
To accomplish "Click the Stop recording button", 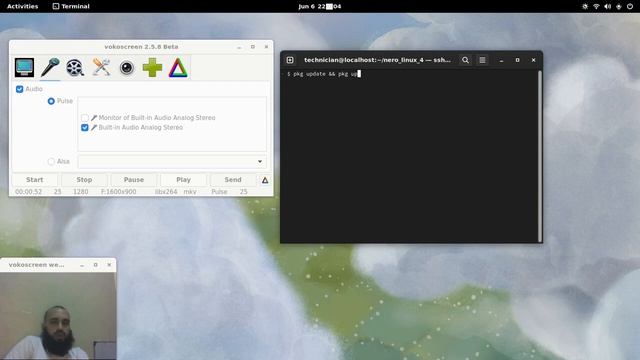I will (x=84, y=180).
